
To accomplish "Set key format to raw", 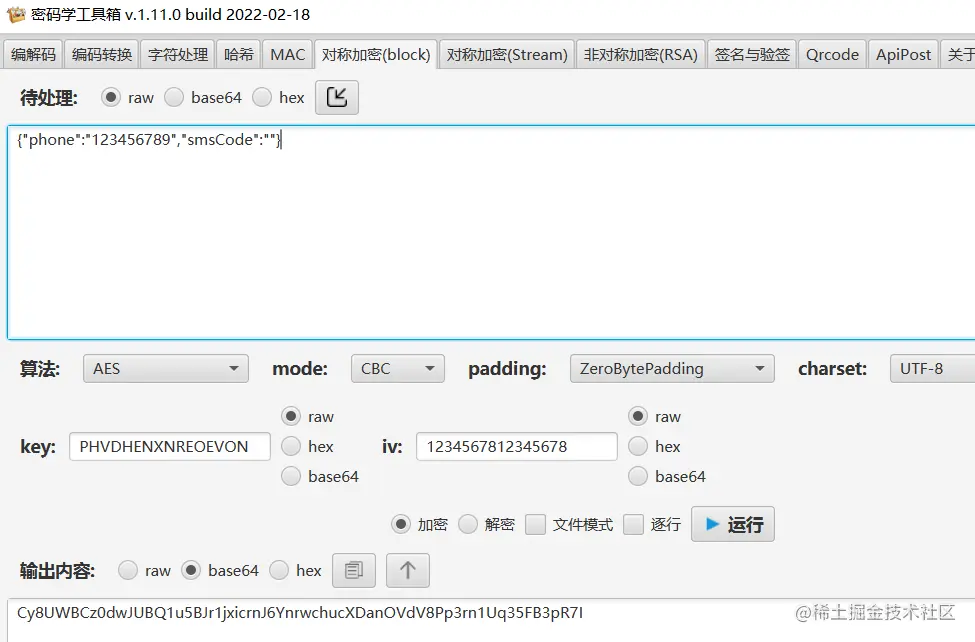I will (x=291, y=416).
